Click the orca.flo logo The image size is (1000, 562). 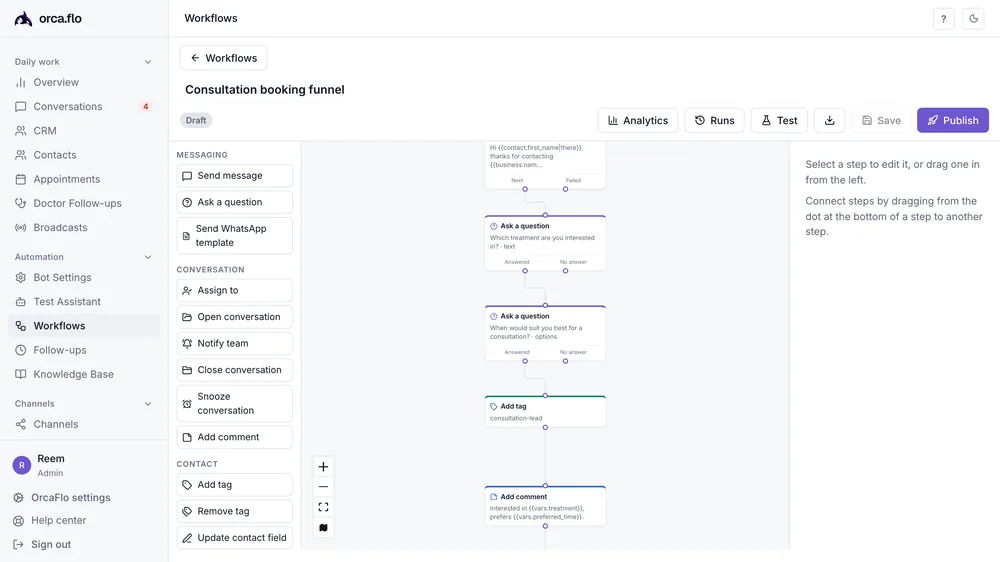click(48, 18)
